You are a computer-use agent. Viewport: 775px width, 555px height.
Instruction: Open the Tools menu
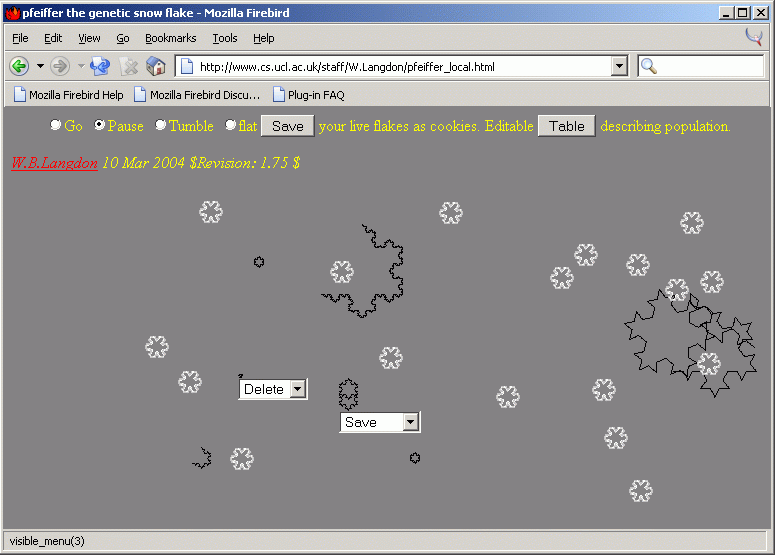[225, 38]
